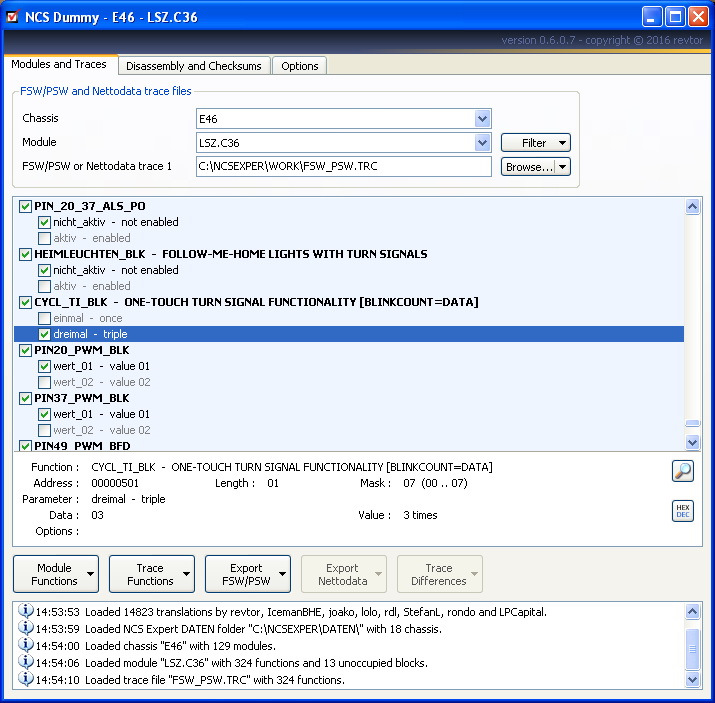This screenshot has height=703, width=715.
Task: Switch to Modules and Traces tab
Action: pos(59,64)
